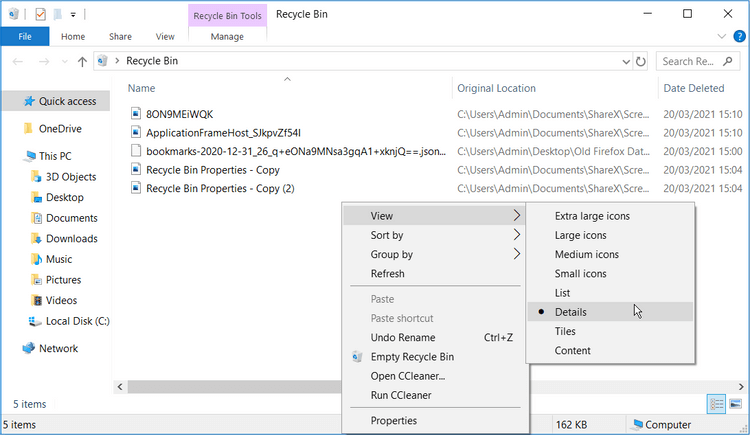Select the Details view option
Image resolution: width=750 pixels, height=435 pixels.
point(610,312)
